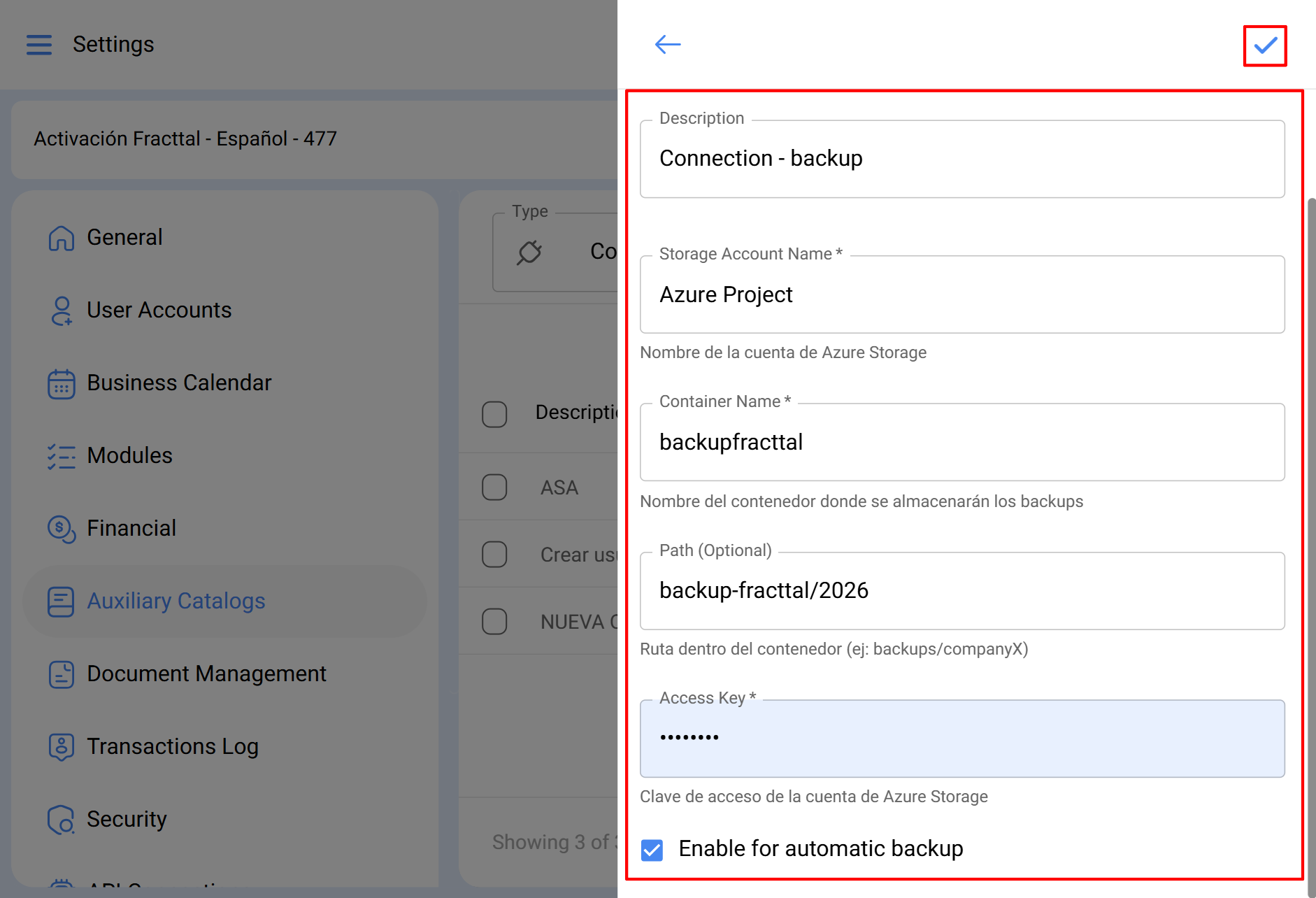Select the Modules checklist icon

click(x=61, y=456)
